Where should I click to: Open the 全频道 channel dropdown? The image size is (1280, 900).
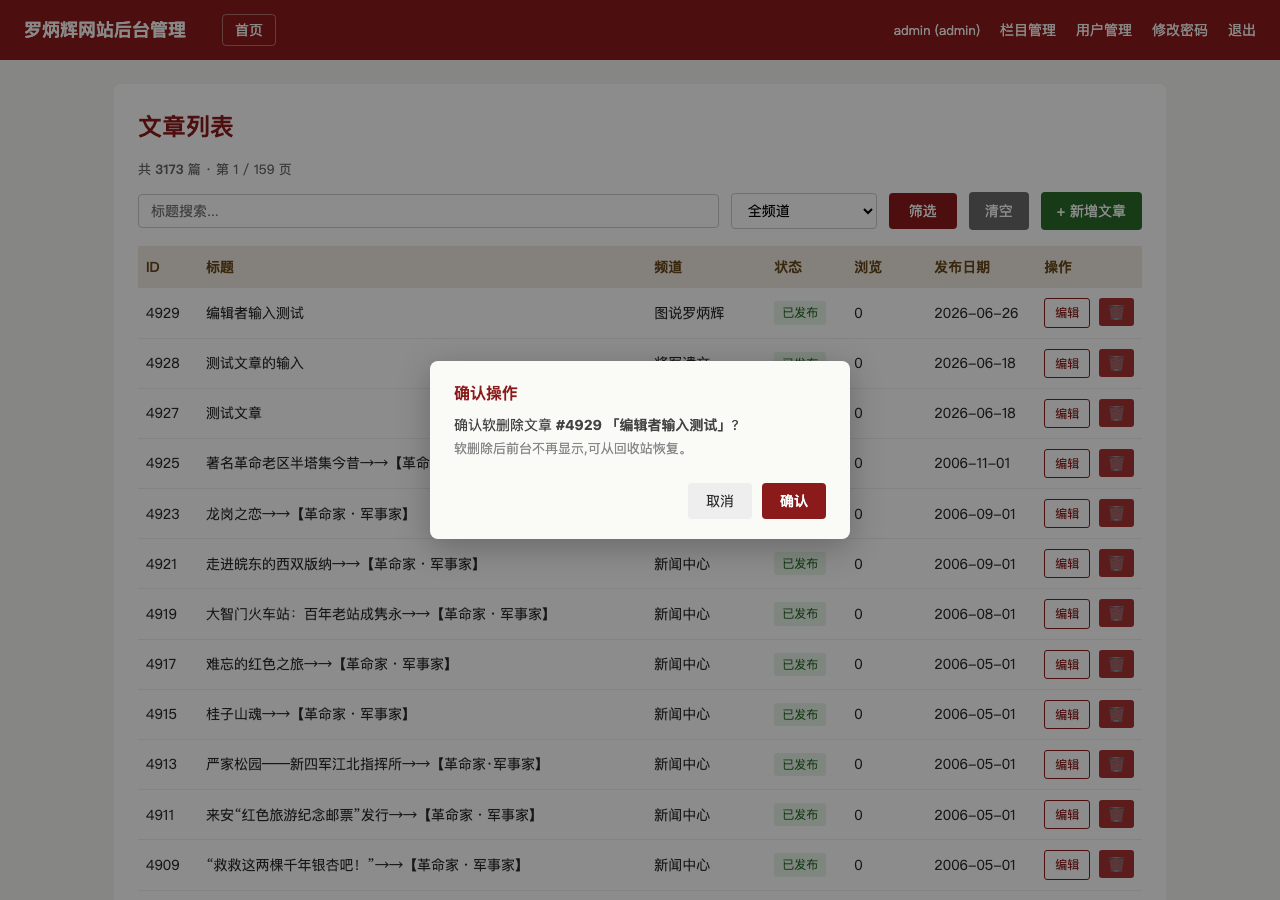pyautogui.click(x=804, y=211)
